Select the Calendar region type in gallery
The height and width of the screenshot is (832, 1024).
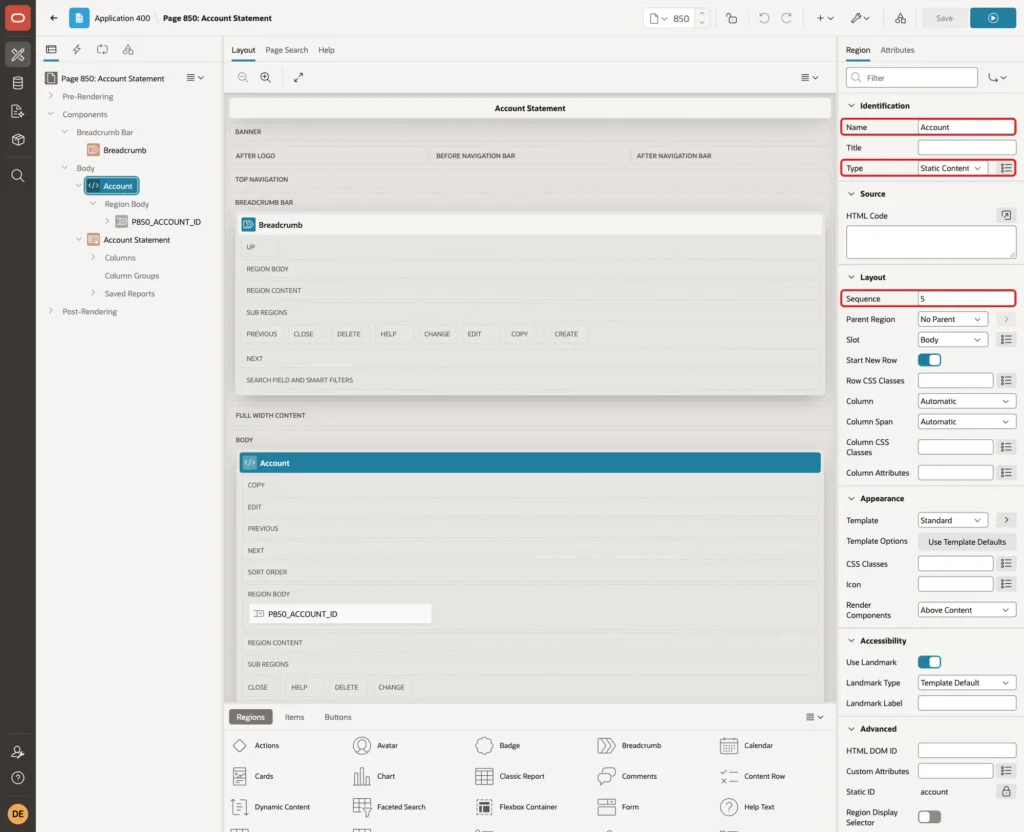[746, 745]
